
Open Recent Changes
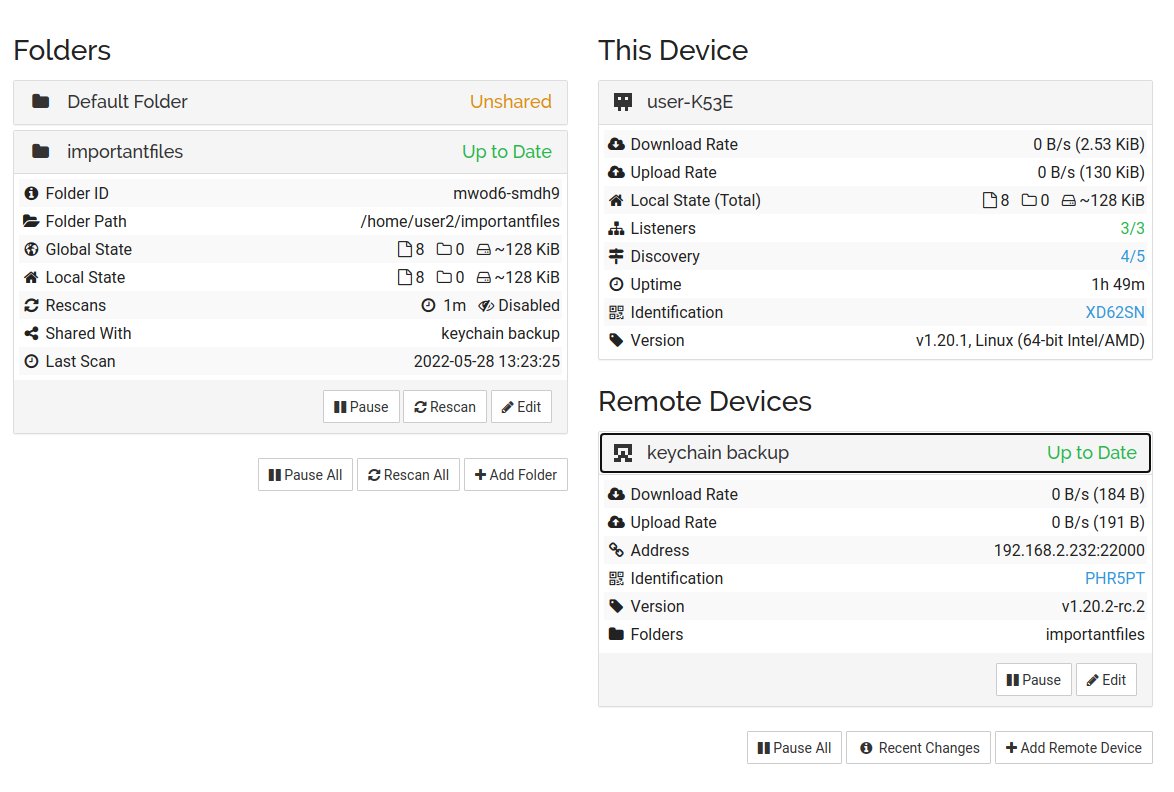(x=919, y=748)
